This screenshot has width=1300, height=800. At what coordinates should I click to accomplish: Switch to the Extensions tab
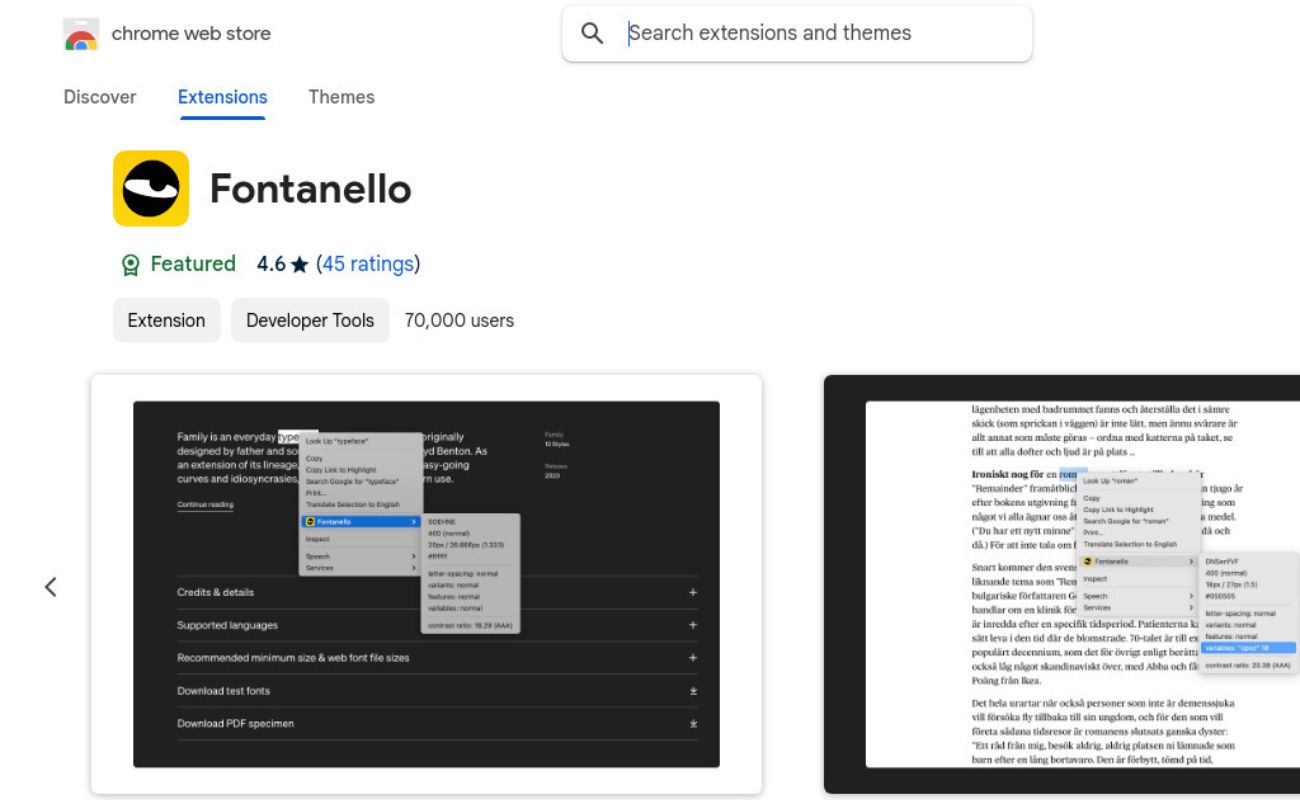(223, 97)
